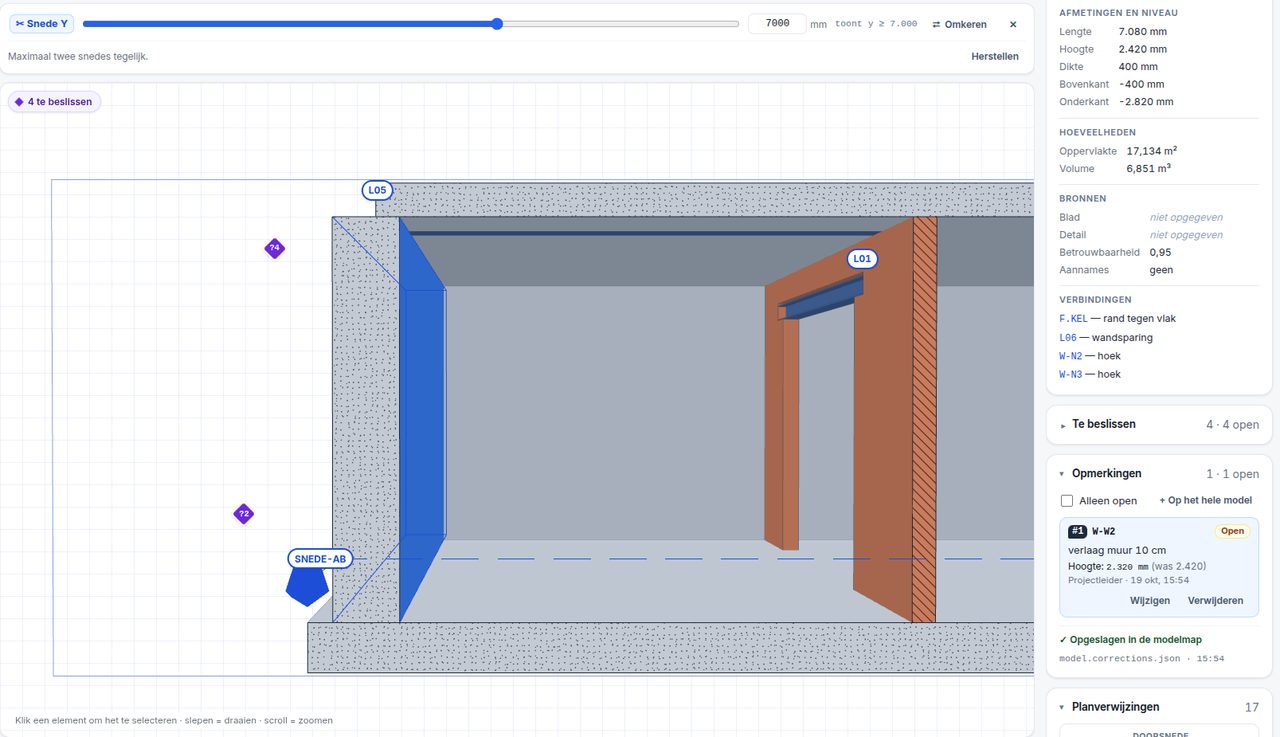The height and width of the screenshot is (737, 1280).
Task: Click Wijzigen on remark #1
Action: pyautogui.click(x=1150, y=601)
